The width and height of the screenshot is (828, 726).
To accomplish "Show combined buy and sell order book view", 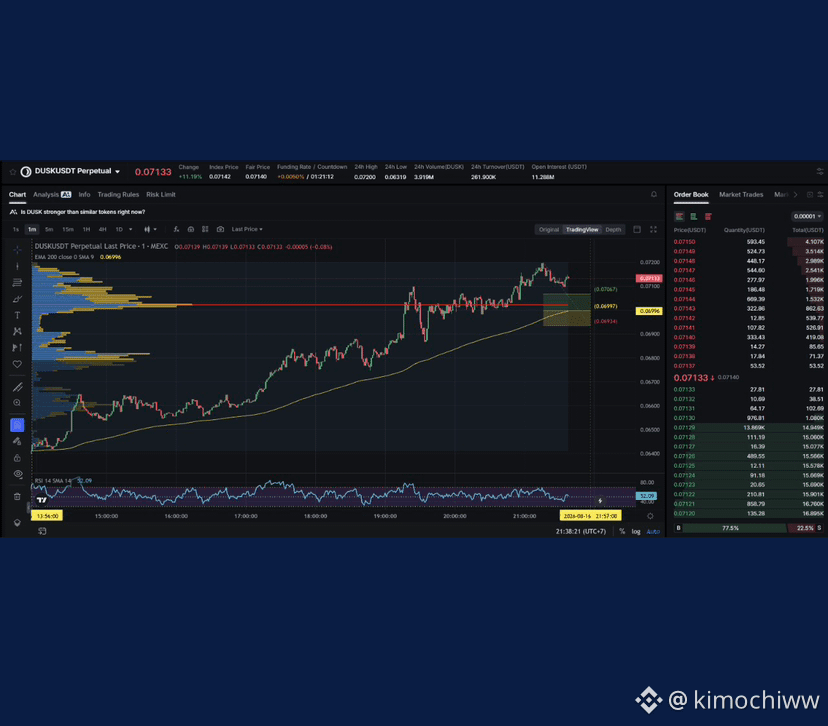I will pos(680,216).
